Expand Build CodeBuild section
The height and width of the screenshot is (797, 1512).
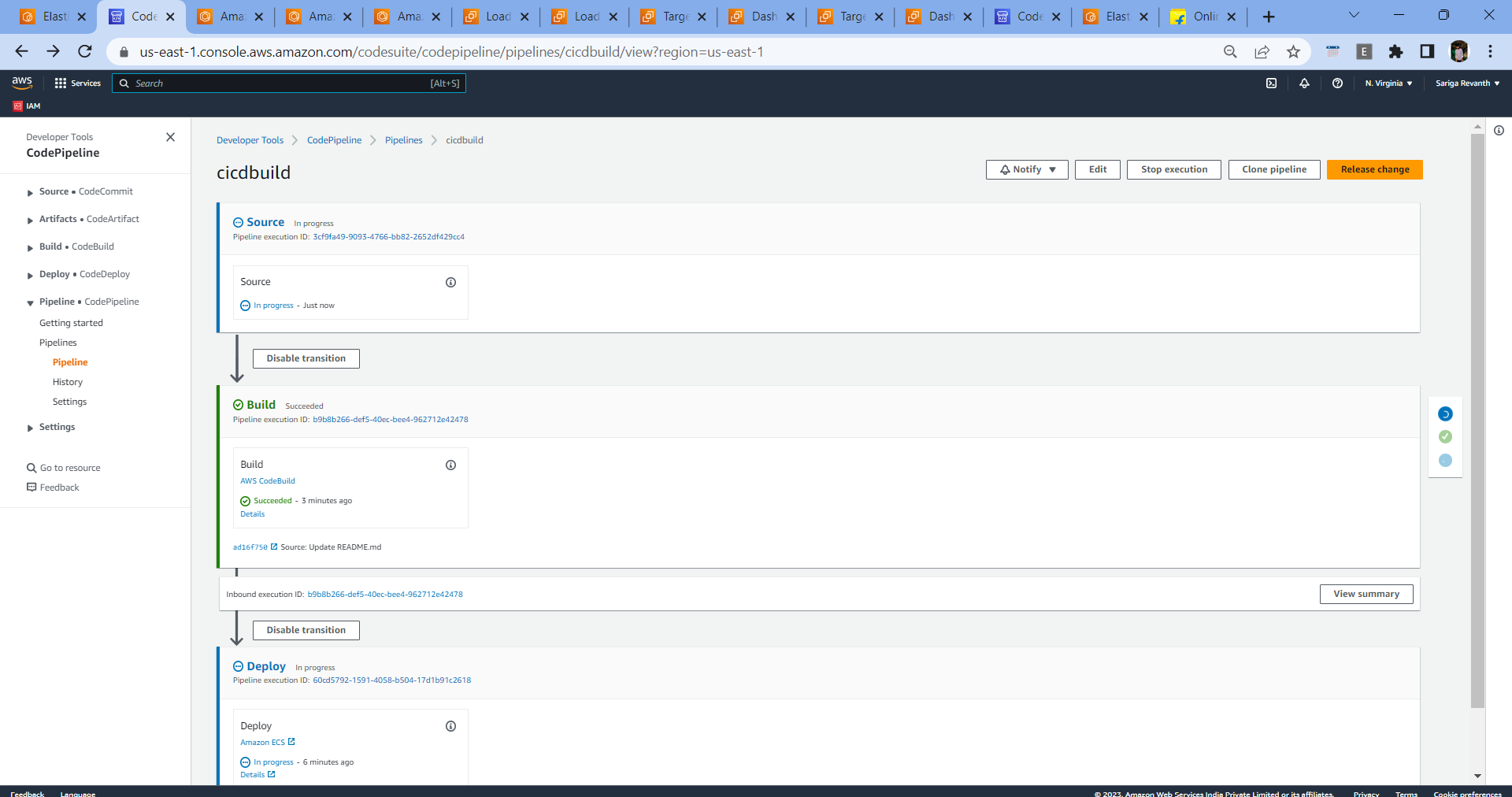click(30, 247)
